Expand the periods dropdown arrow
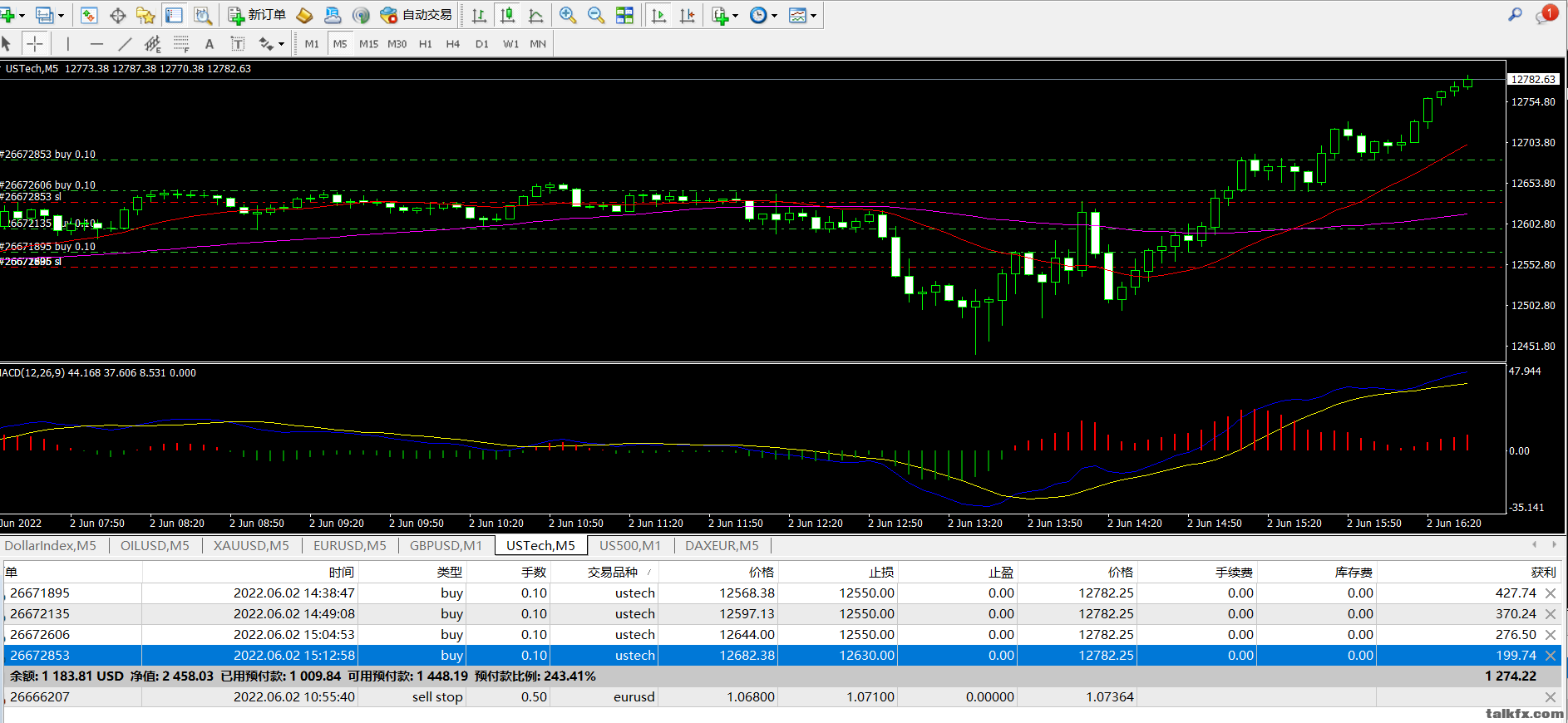Screen dimensions: 1568x723 point(774,15)
